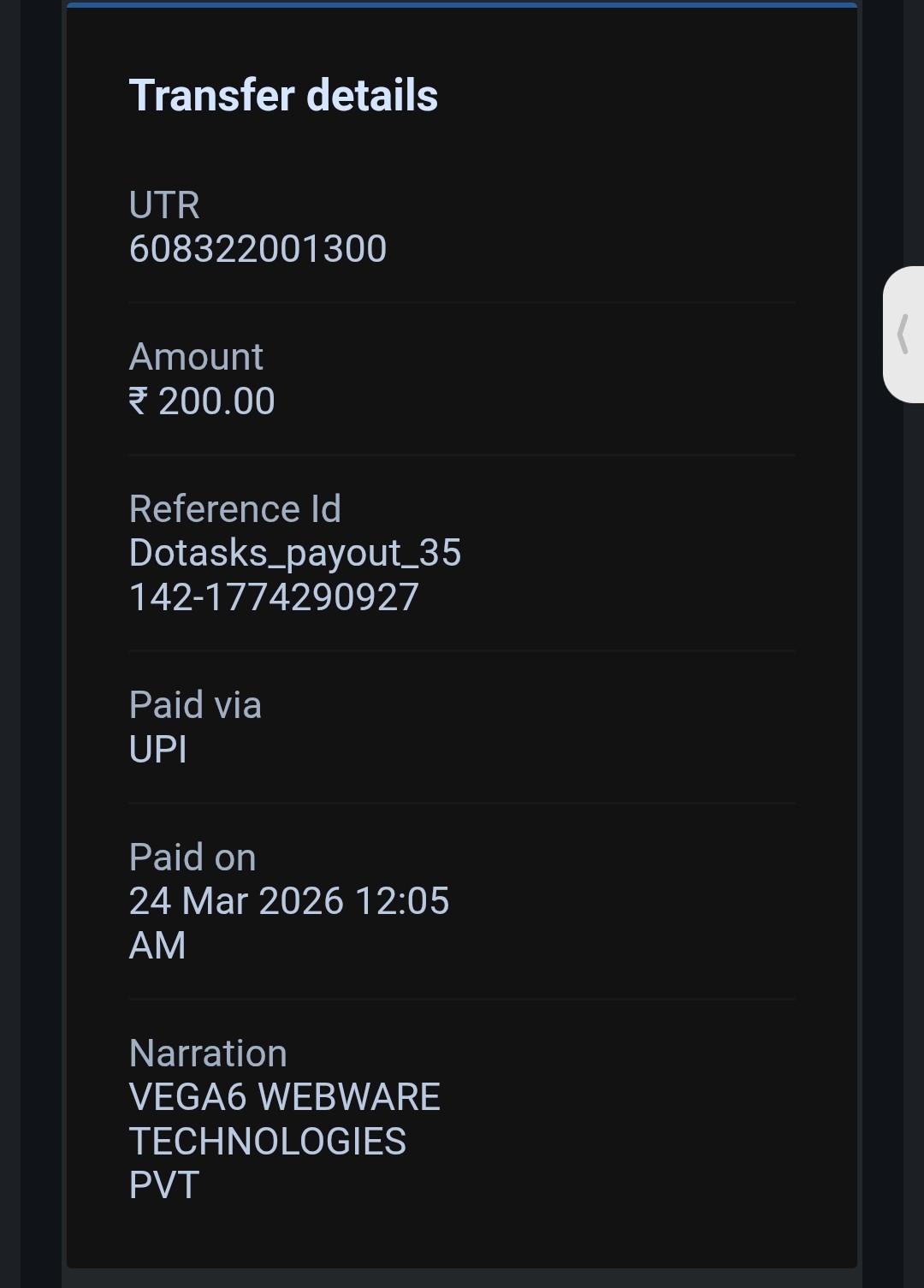Click reference number 142-1774290927
Viewport: 924px width, 1288px height.
pyautogui.click(x=274, y=597)
